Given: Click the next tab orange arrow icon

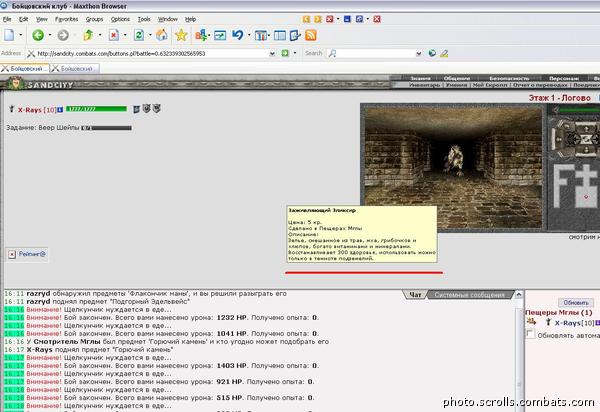Looking at the screenshot, I should 318,19.
